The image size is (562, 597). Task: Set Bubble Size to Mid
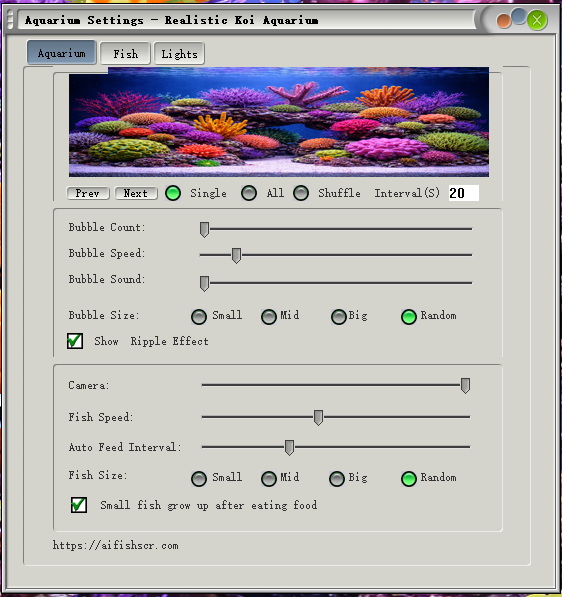tap(269, 316)
